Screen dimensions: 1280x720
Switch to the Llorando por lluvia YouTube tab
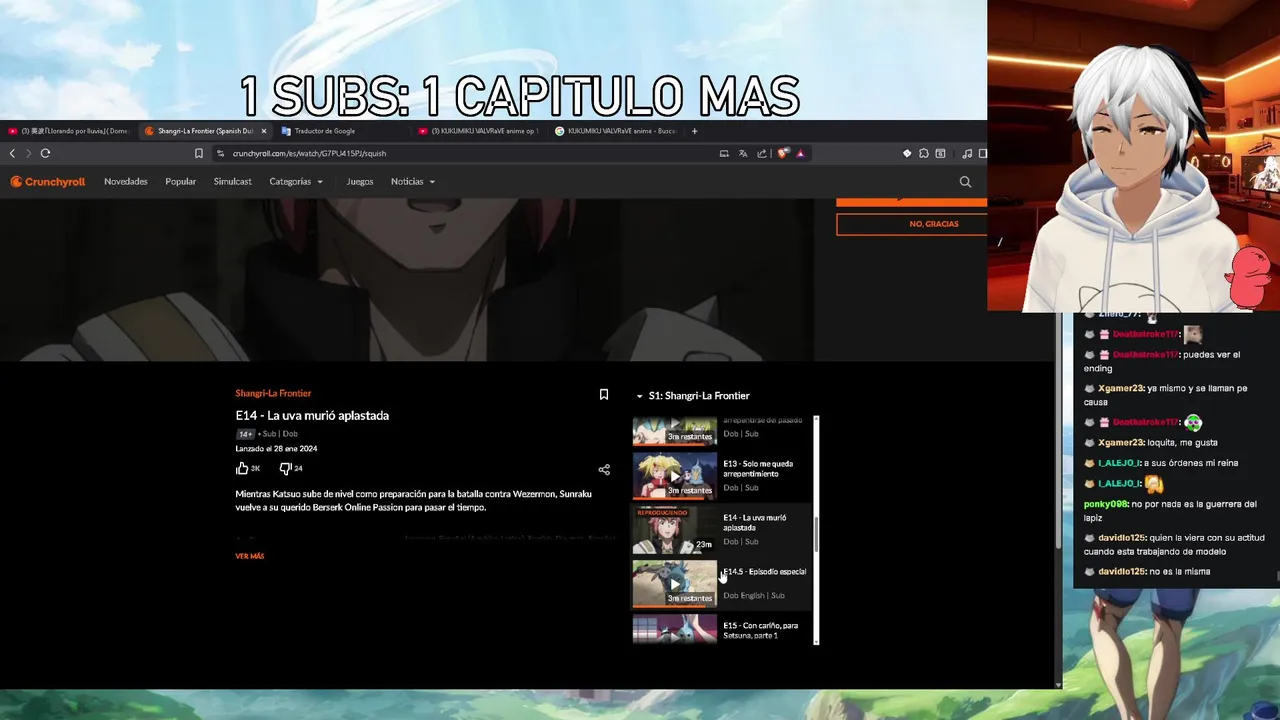pyautogui.click(x=68, y=131)
